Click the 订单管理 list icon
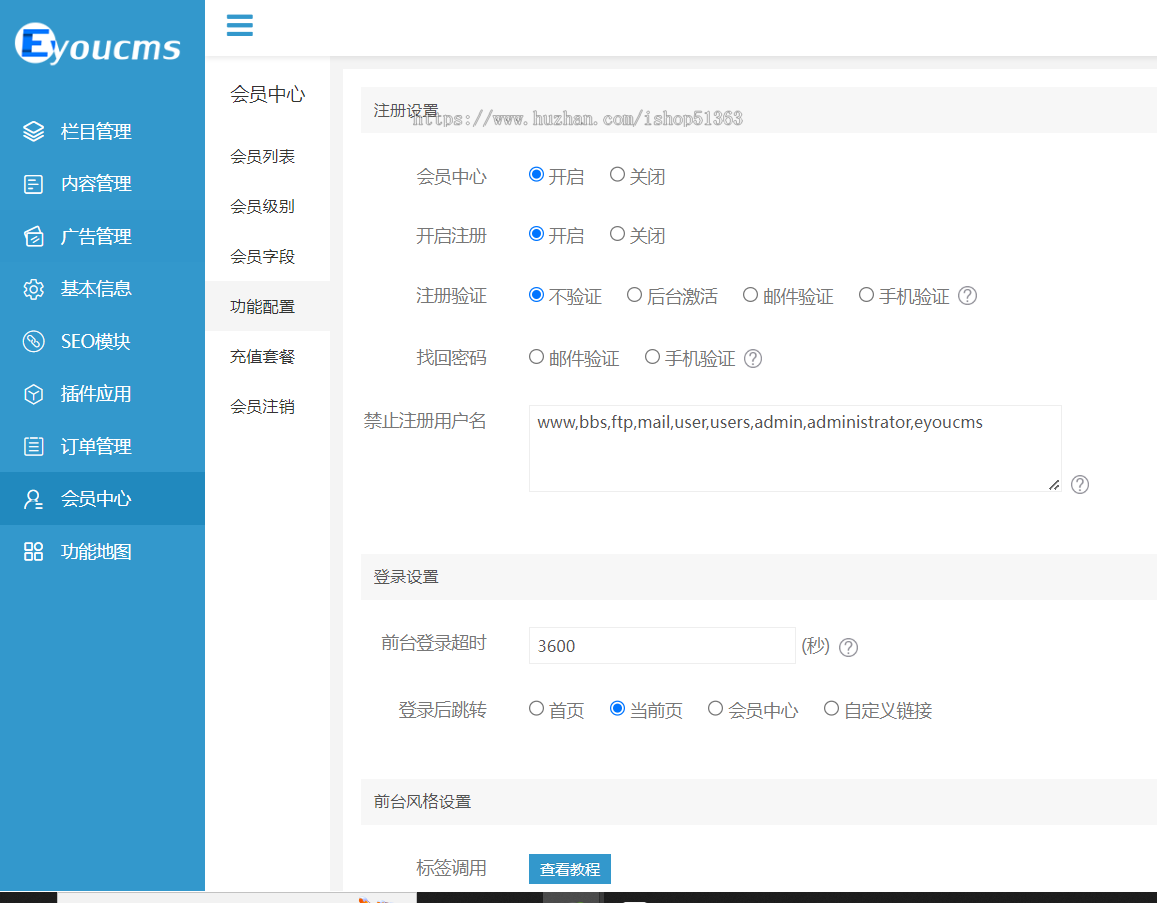The height and width of the screenshot is (903, 1157). (x=33, y=446)
